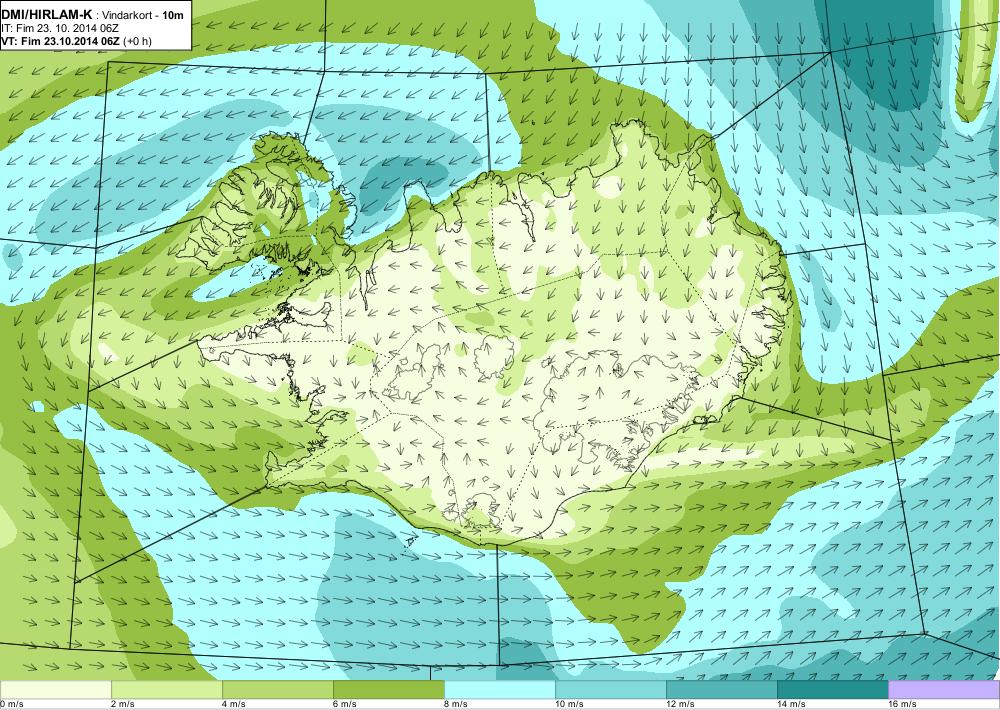1000x710 pixels.
Task: Click the "16 m/s" legend label
Action: (902, 704)
